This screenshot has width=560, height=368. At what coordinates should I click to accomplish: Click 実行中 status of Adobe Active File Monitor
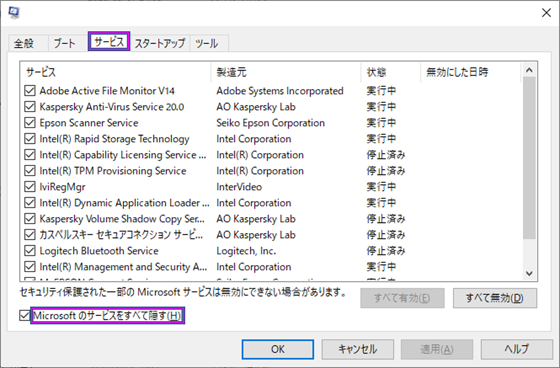pos(381,91)
